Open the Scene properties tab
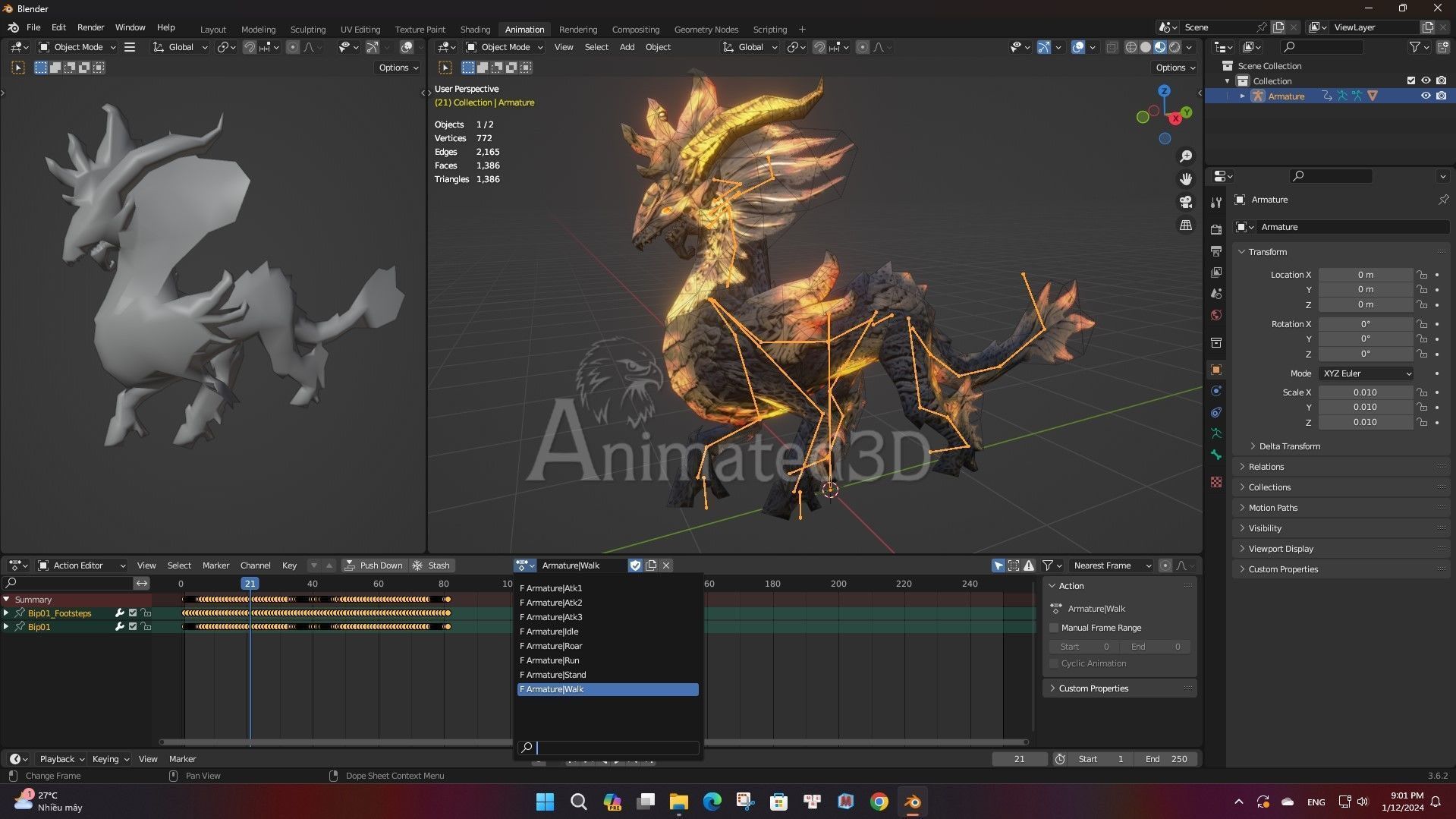This screenshot has width=1456, height=819. click(x=1216, y=293)
